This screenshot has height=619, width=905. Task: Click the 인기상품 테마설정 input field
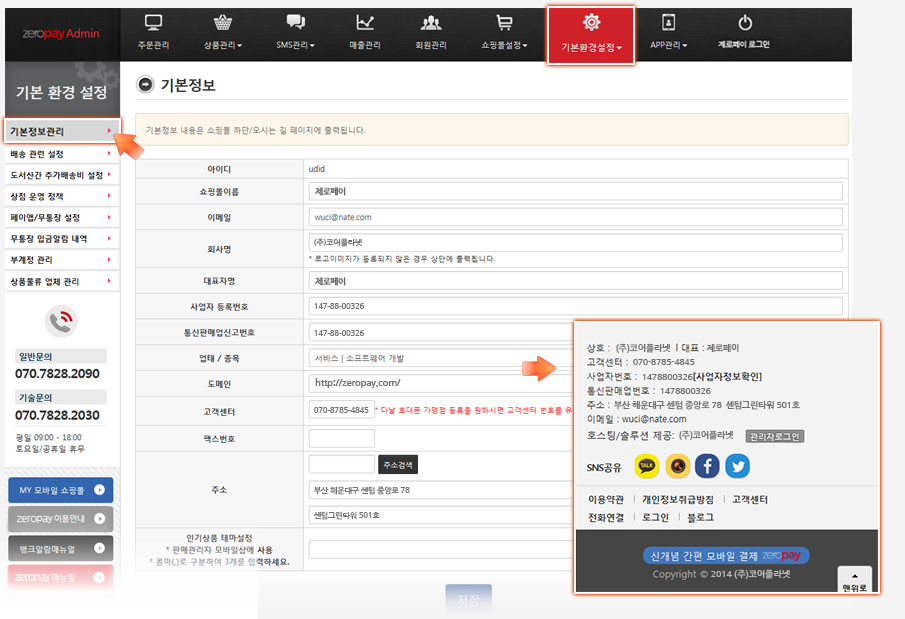point(442,549)
